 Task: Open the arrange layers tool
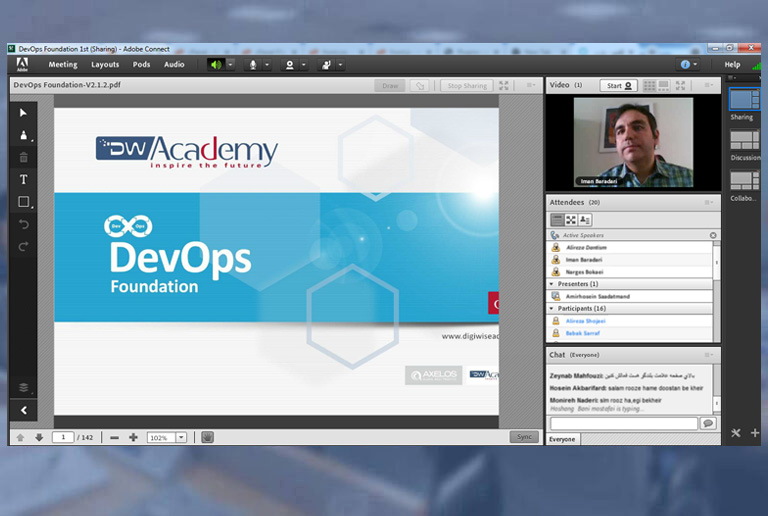pos(23,387)
